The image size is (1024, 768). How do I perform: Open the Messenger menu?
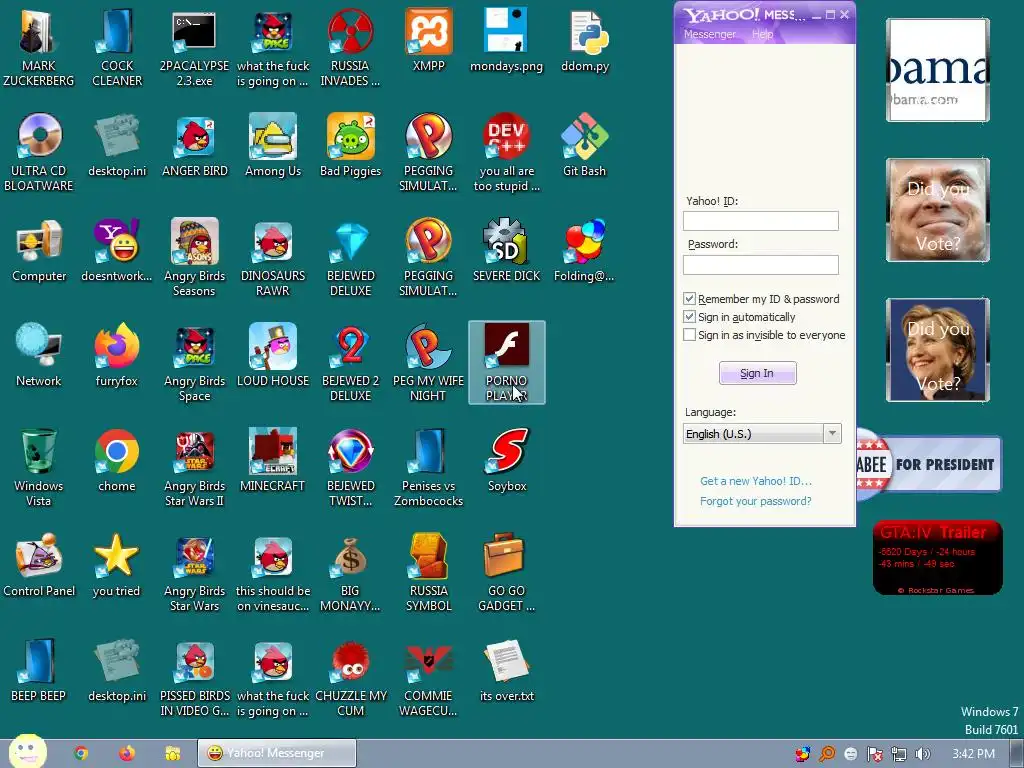[710, 34]
